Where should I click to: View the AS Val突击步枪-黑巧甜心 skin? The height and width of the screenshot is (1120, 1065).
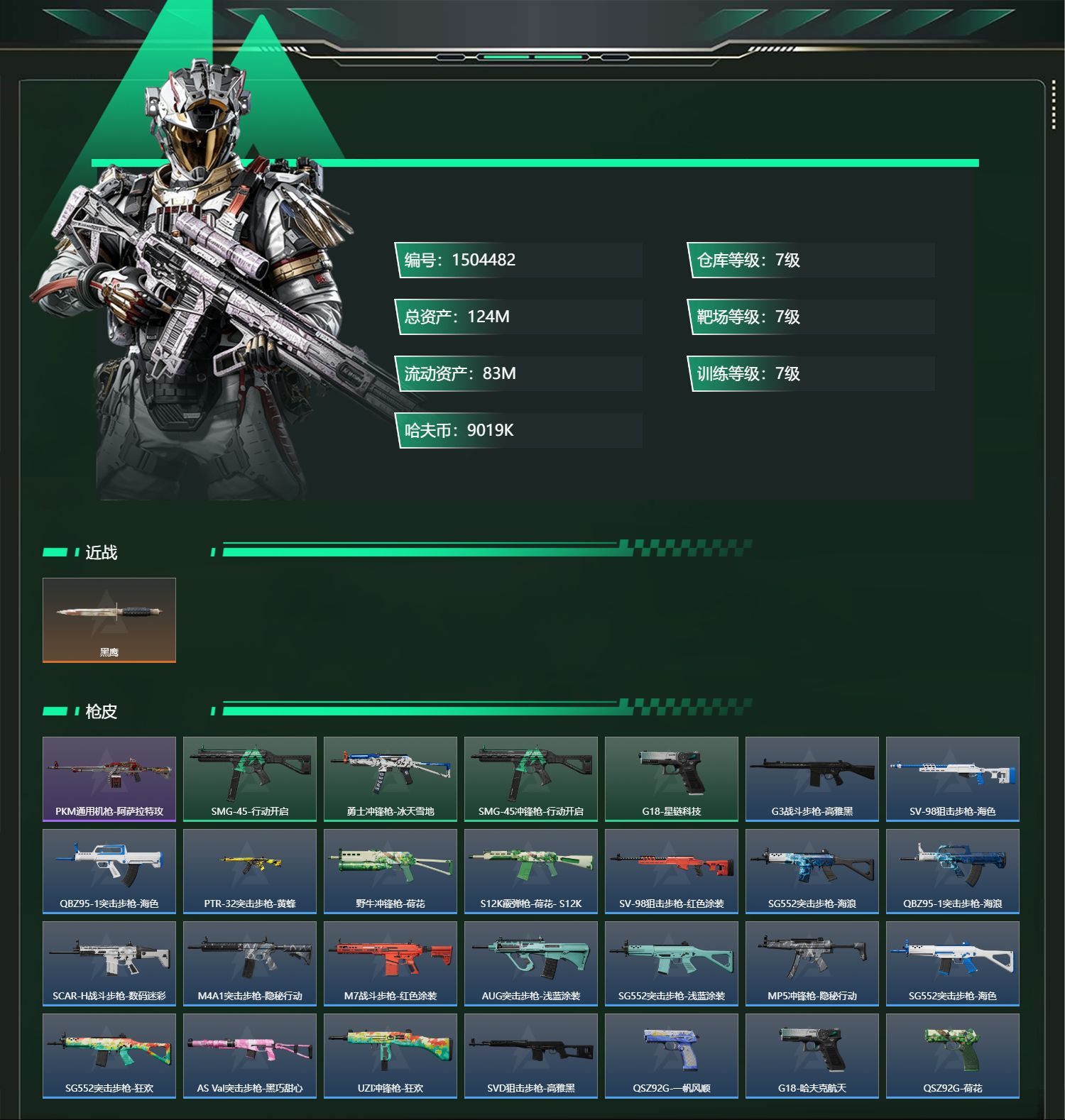pos(250,1056)
